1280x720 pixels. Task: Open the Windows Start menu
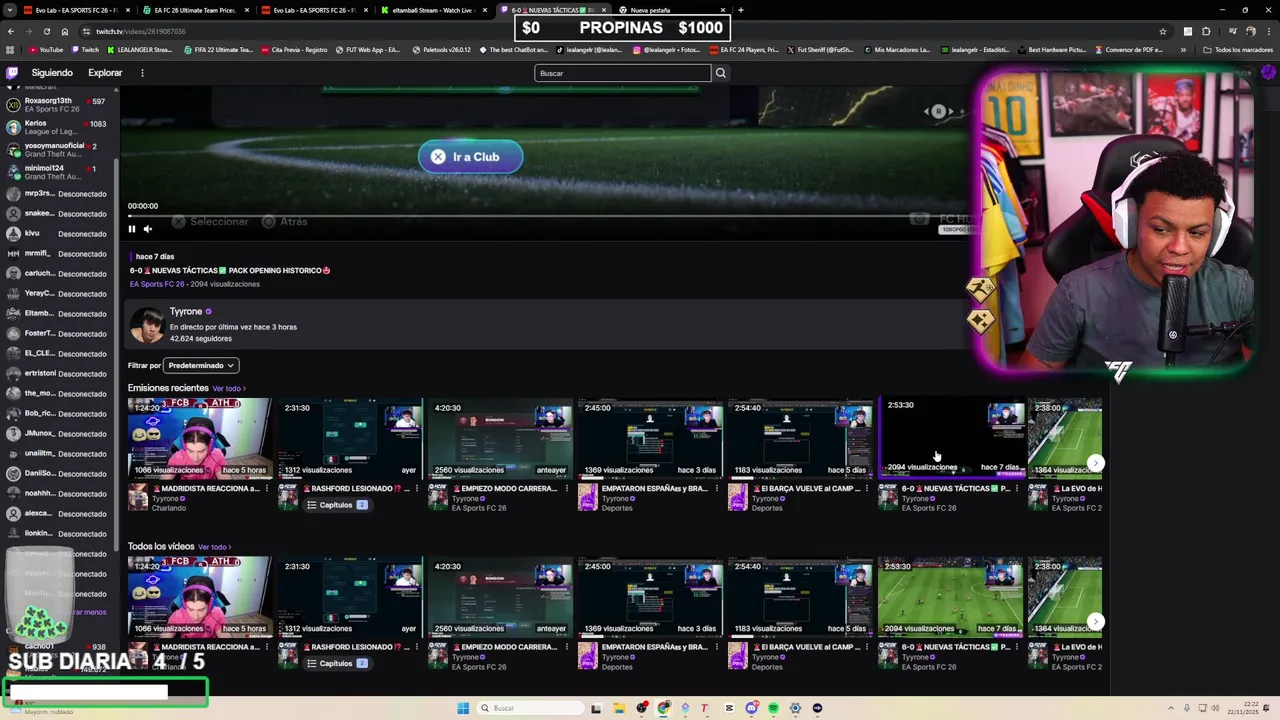click(x=463, y=708)
